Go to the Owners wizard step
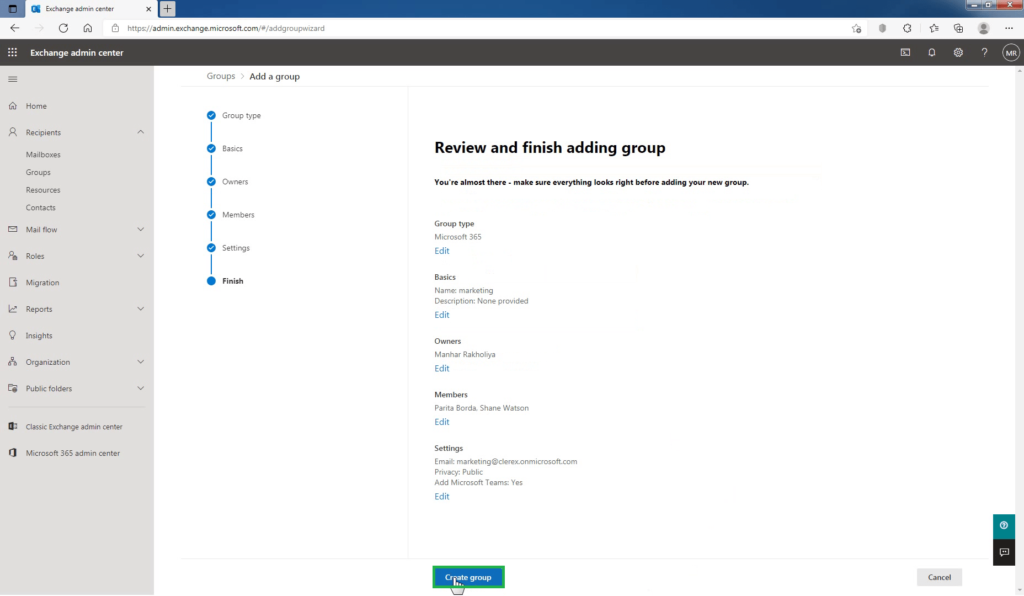Screen dimensions: 1024x596 tap(227, 181)
